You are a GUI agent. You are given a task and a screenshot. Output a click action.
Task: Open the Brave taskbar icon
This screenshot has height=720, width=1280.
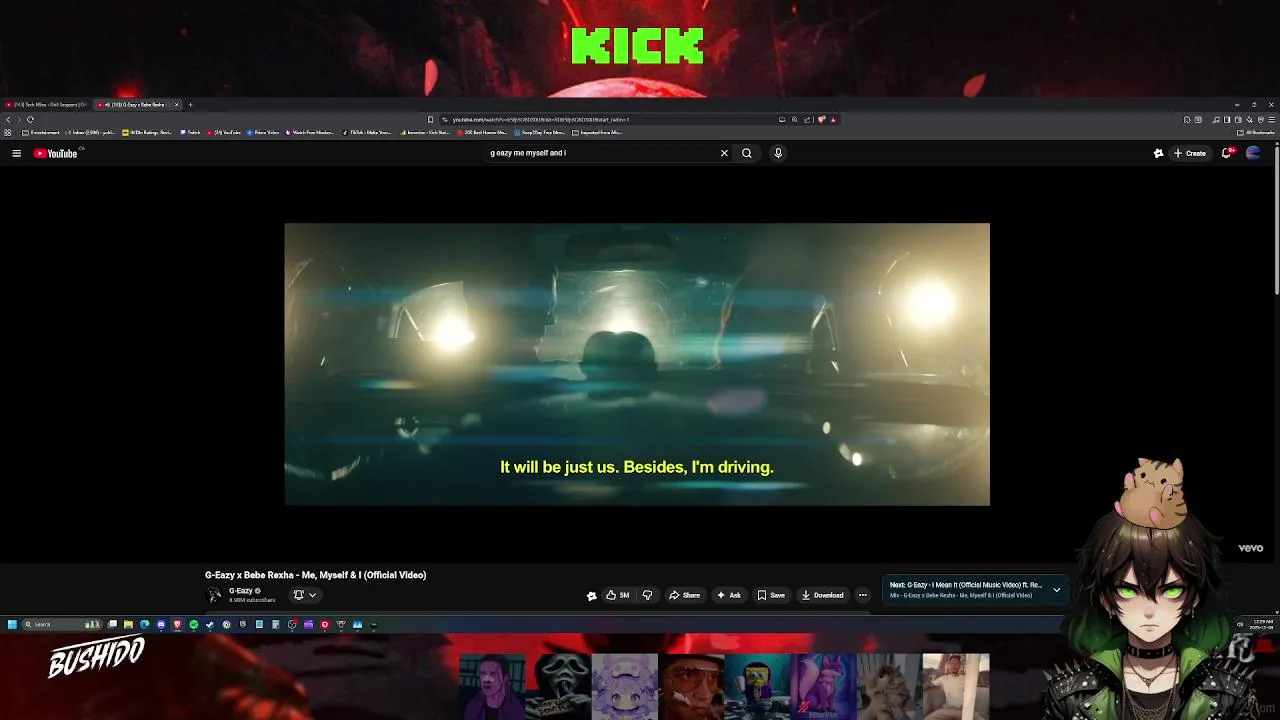point(177,625)
